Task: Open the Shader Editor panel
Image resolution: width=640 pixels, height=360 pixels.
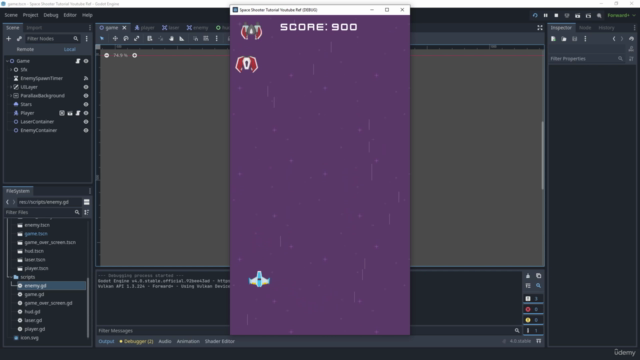Action: pos(220,341)
